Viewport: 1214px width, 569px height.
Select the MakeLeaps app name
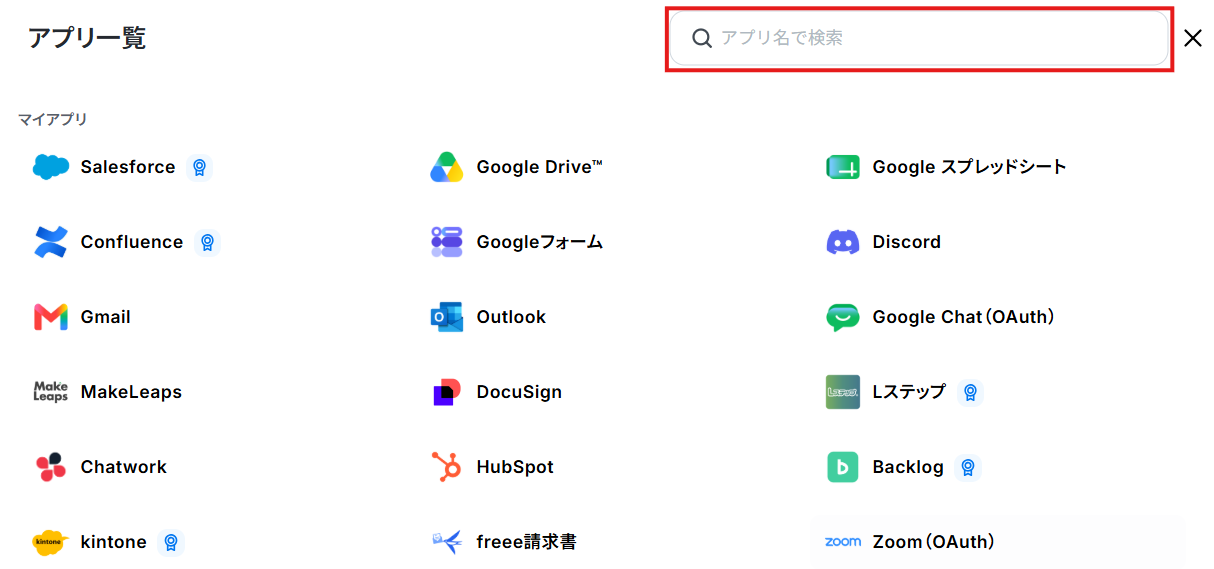coord(131,392)
